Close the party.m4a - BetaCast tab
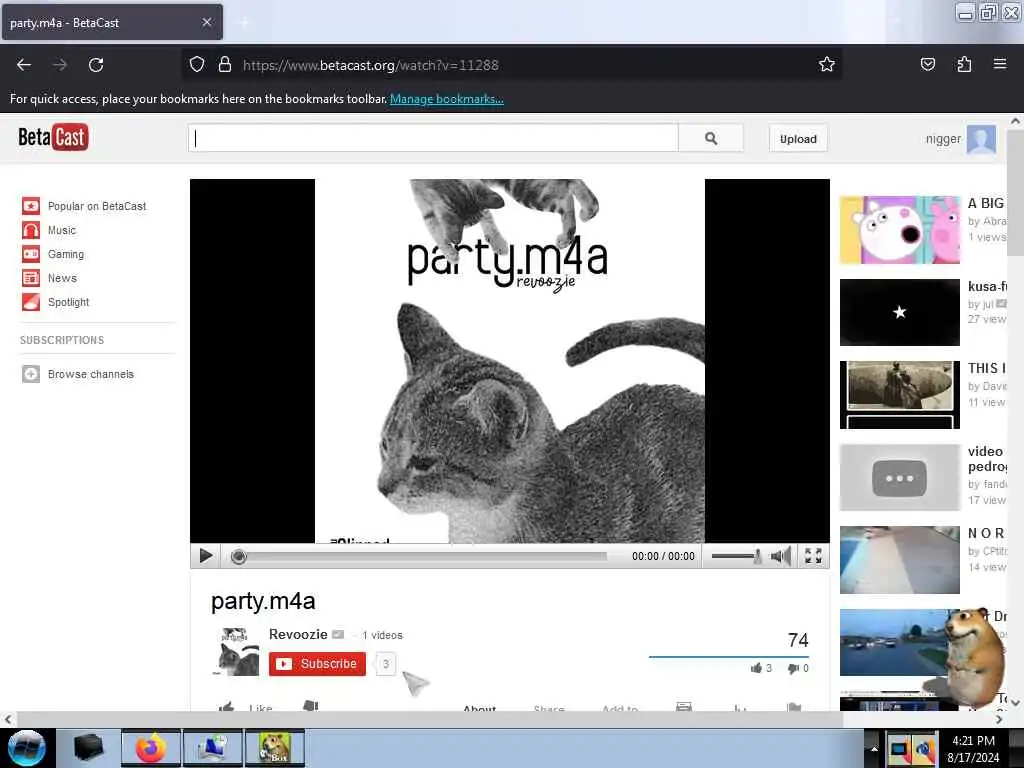This screenshot has height=768, width=1024. coord(206,22)
